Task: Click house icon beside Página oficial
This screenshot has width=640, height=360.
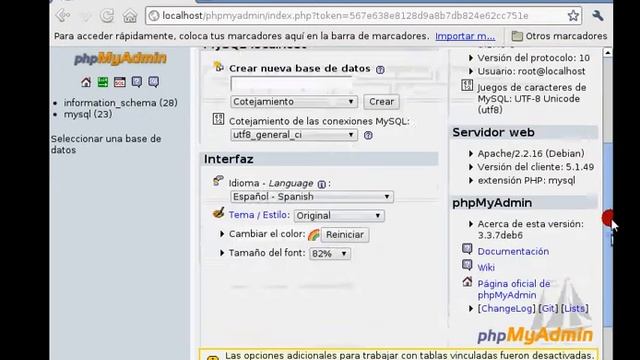Action: [x=467, y=281]
